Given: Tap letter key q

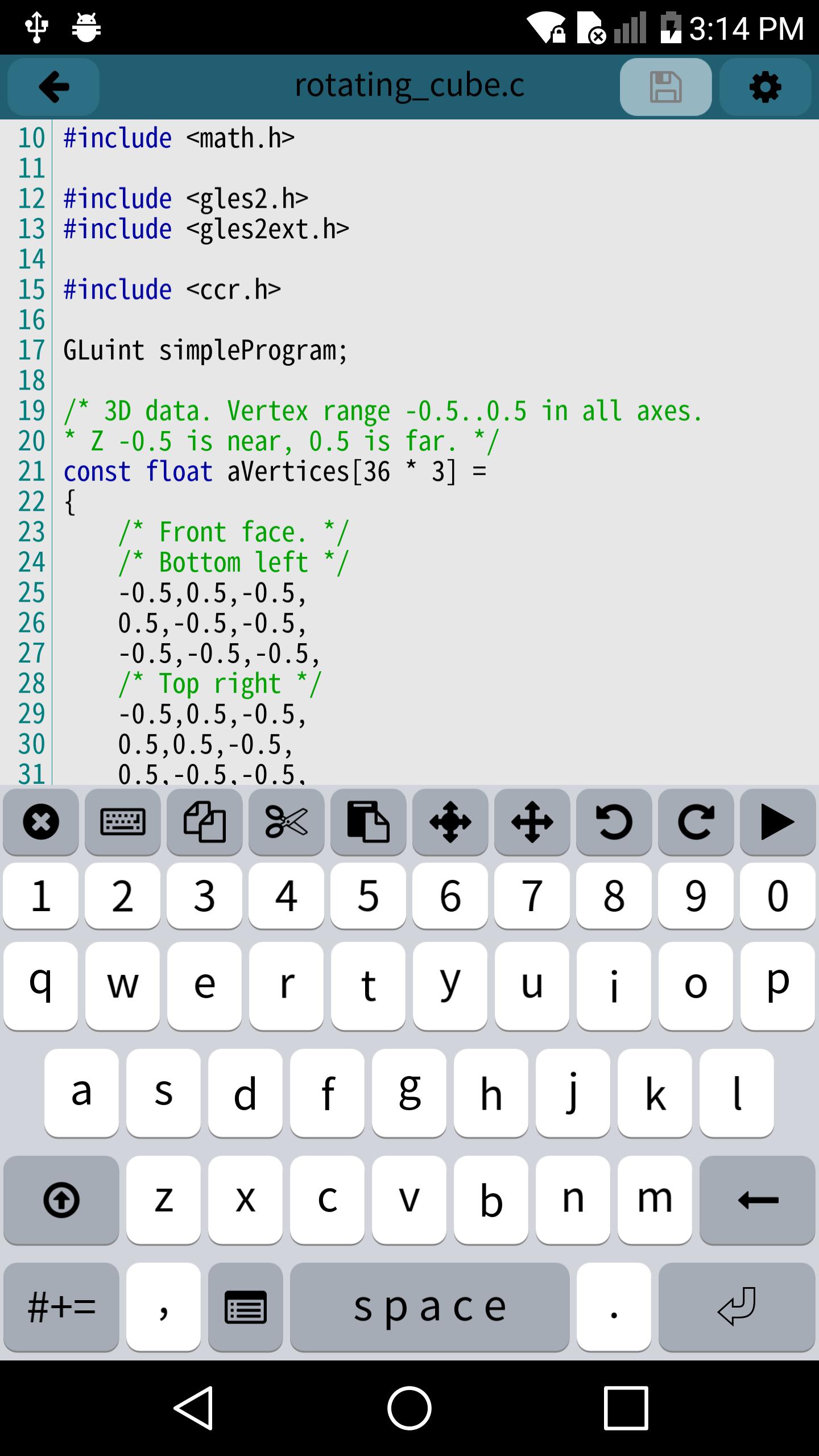Looking at the screenshot, I should pyautogui.click(x=41, y=986).
